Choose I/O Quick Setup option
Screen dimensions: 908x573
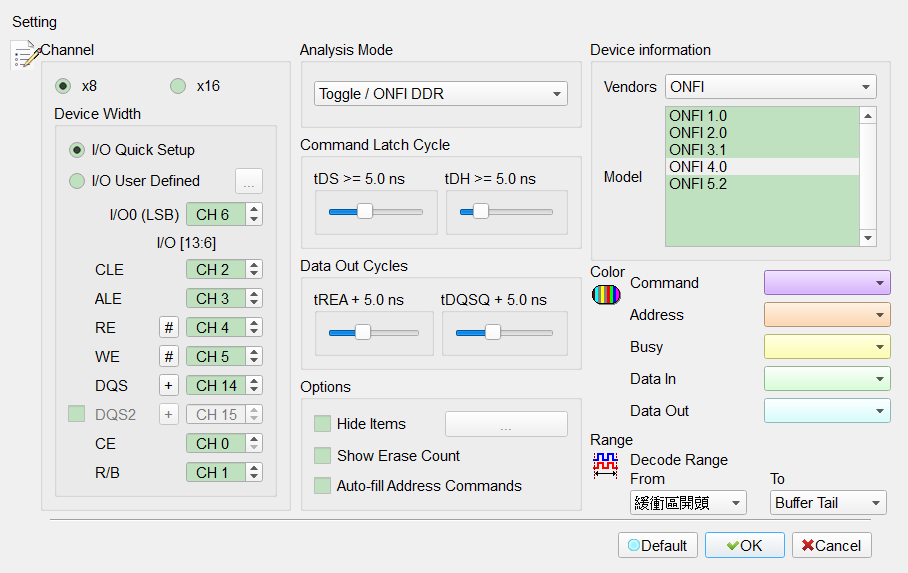[x=77, y=150]
